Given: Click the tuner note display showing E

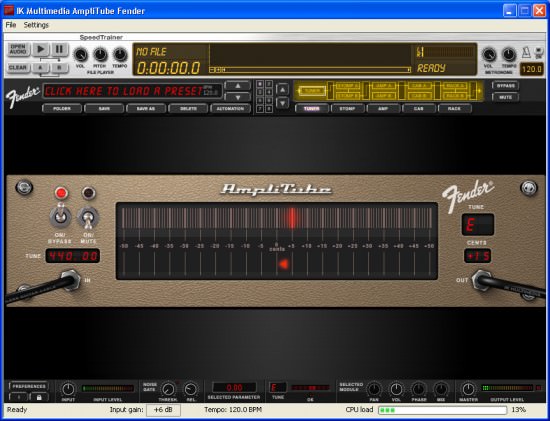Looking at the screenshot, I should coord(478,225).
